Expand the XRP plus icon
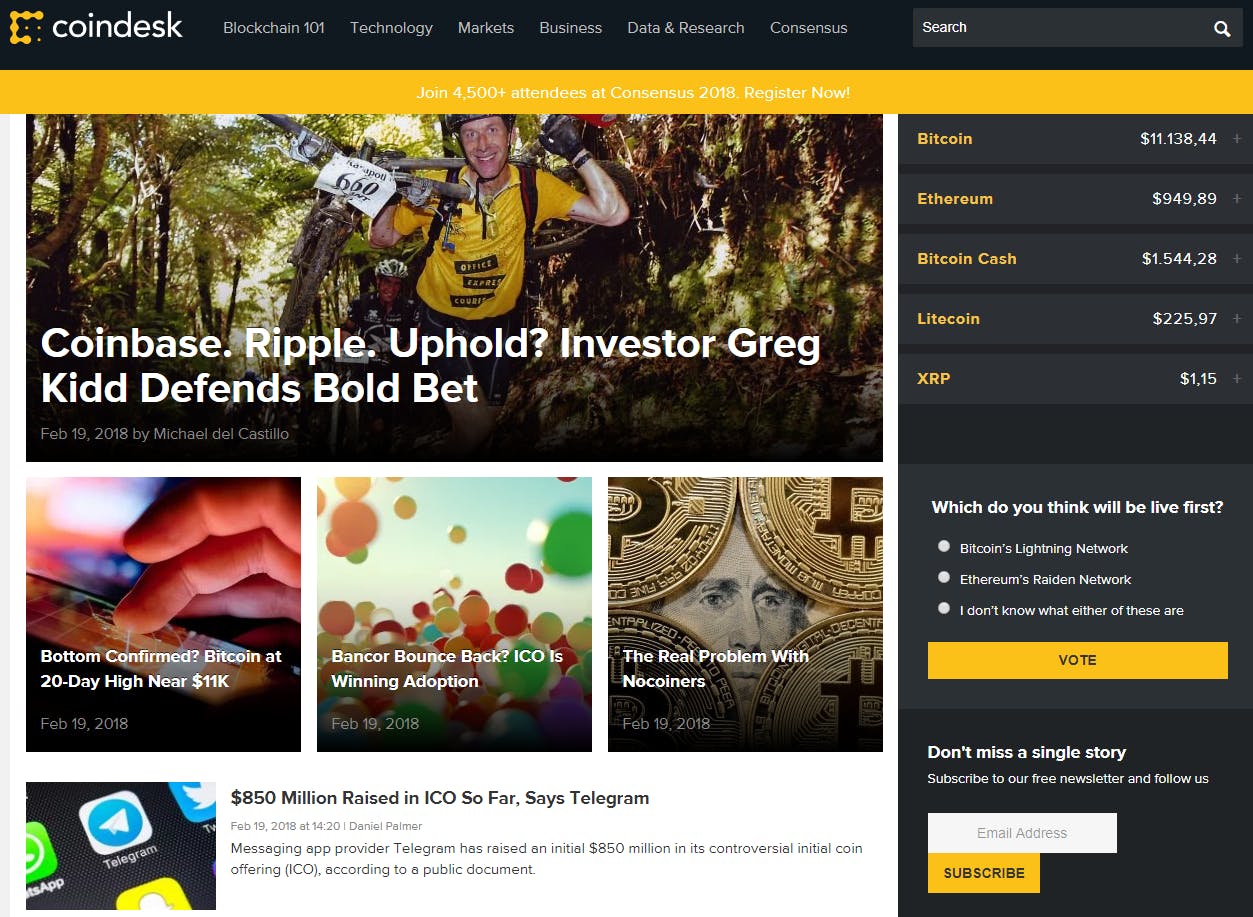 [x=1237, y=379]
